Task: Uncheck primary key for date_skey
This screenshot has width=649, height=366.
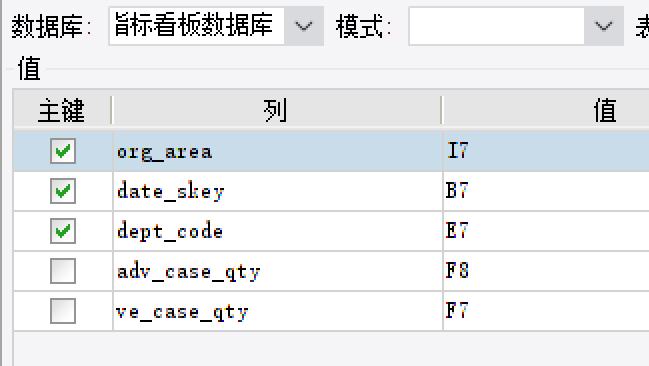Action: (63, 191)
